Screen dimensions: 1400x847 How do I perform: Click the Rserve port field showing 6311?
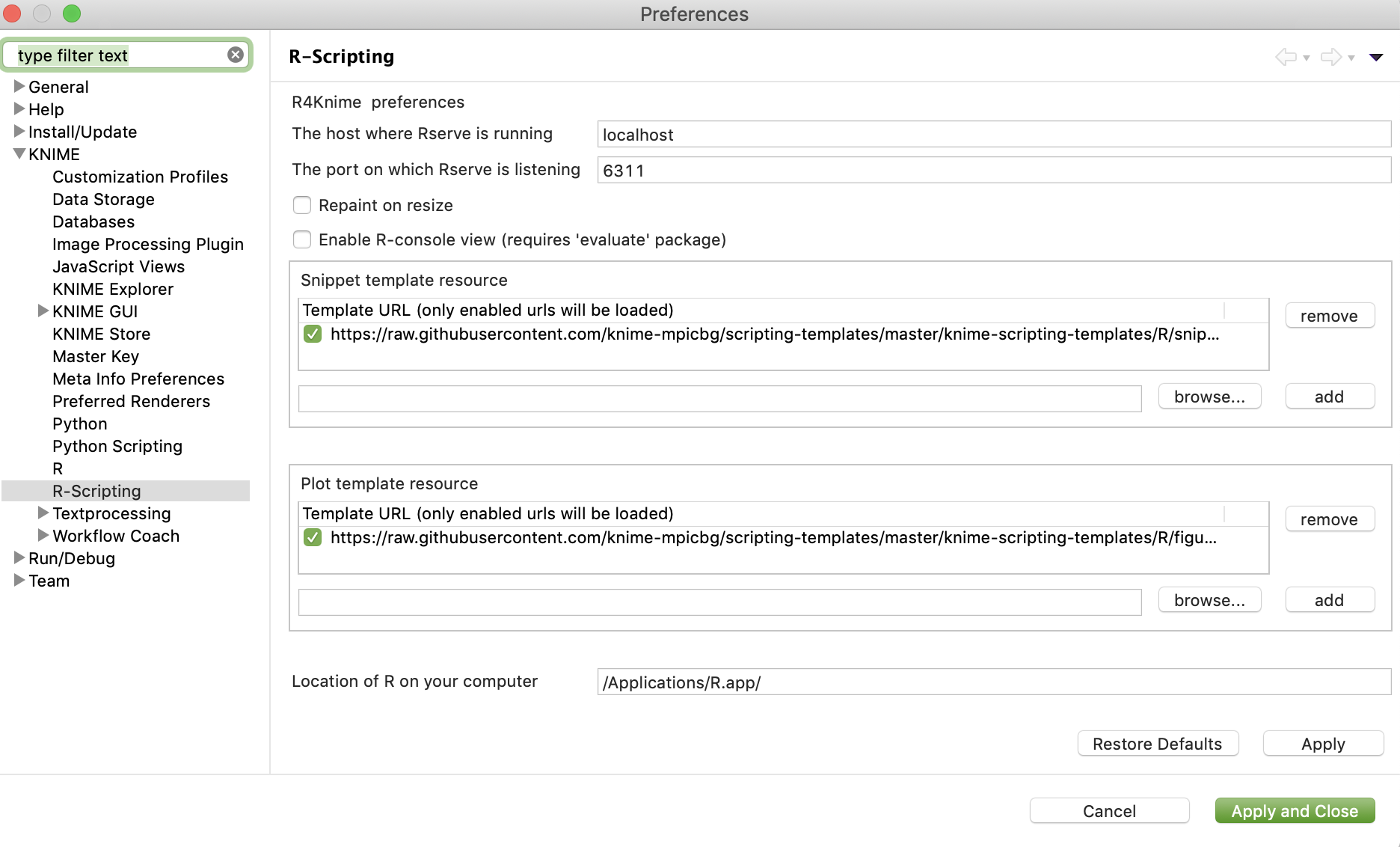pos(994,171)
